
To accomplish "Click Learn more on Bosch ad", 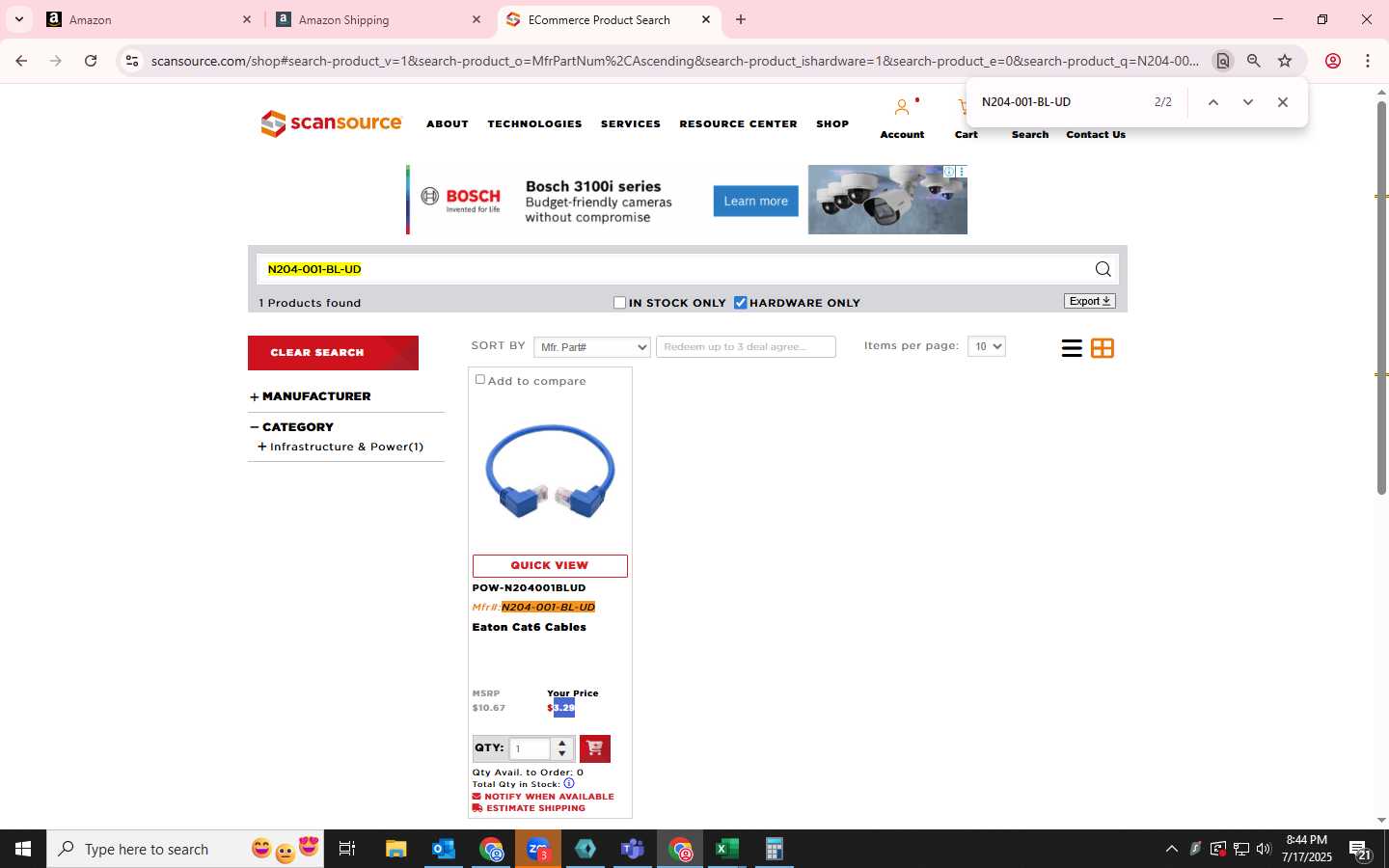I will coord(756,201).
